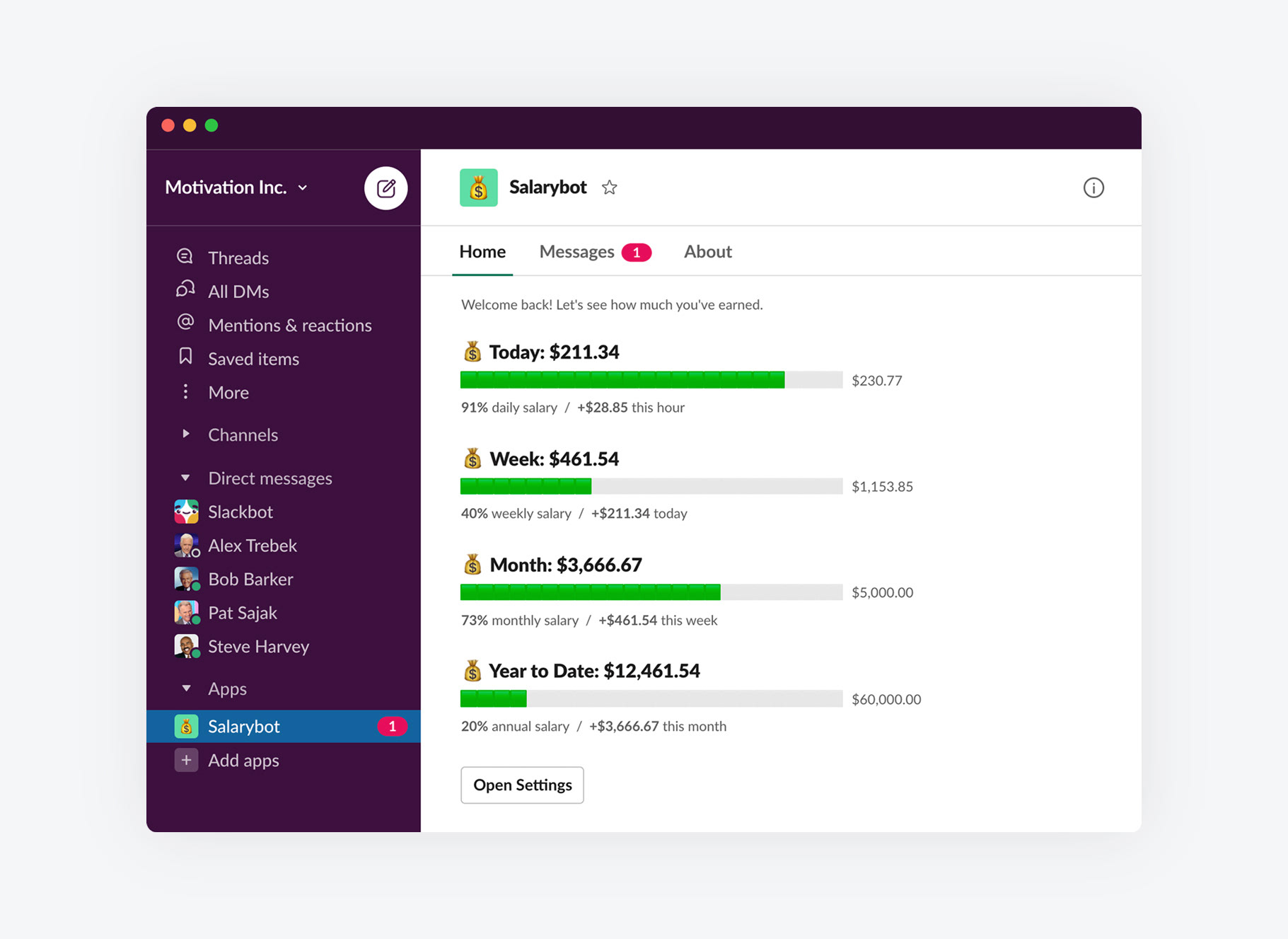The height and width of the screenshot is (939, 1288).
Task: Open the Threads icon in sidebar
Action: tap(185, 256)
